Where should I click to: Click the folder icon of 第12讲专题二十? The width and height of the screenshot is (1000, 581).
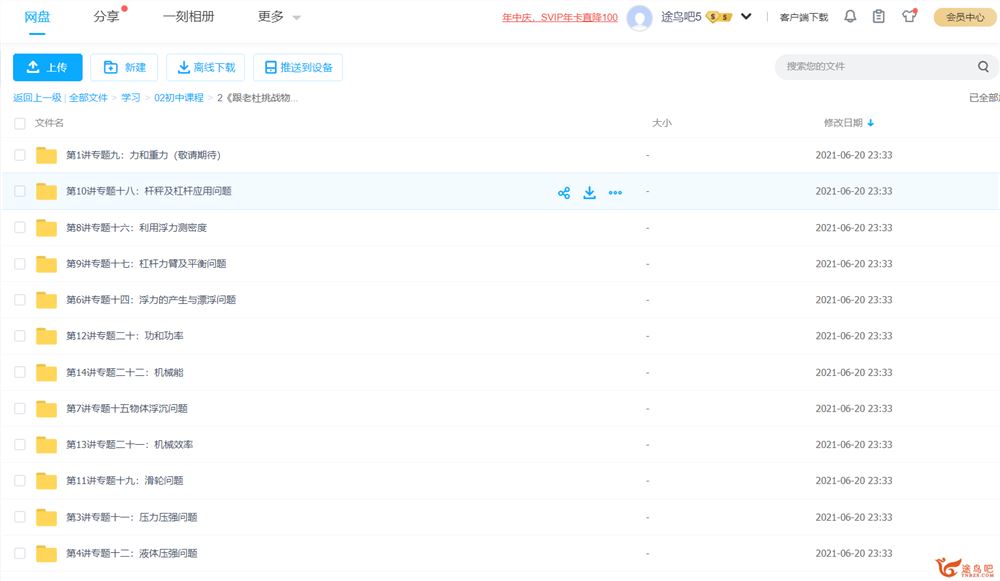pyautogui.click(x=46, y=336)
